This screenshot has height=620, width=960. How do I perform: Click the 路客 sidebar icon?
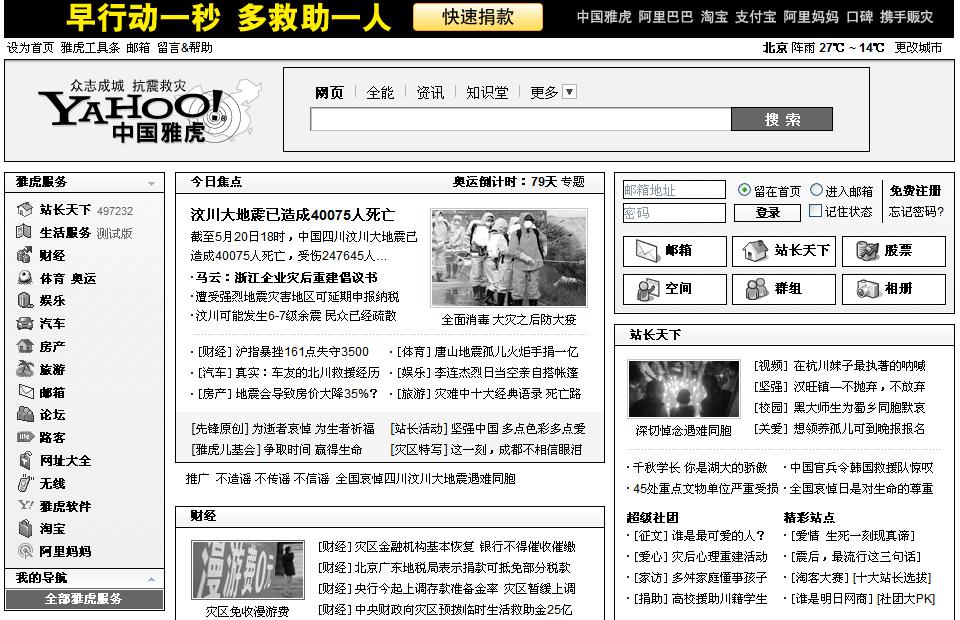click(25, 437)
